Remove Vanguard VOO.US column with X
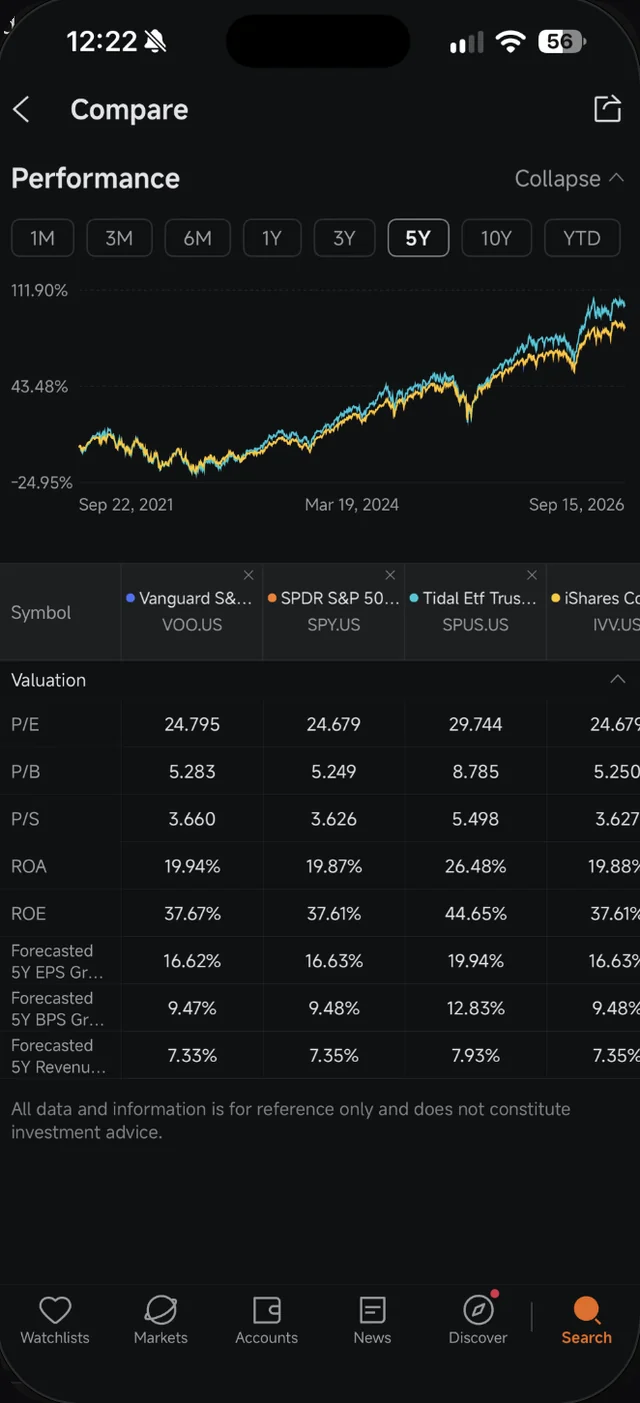 [x=249, y=575]
